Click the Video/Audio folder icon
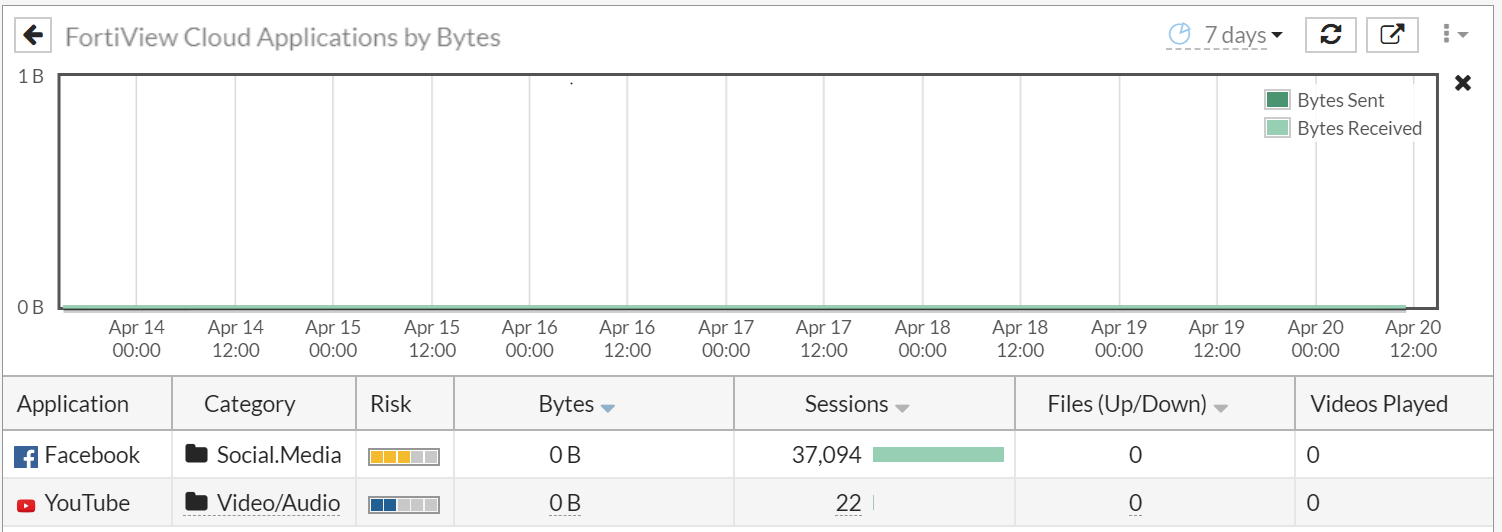The height and width of the screenshot is (532, 1502). click(197, 503)
